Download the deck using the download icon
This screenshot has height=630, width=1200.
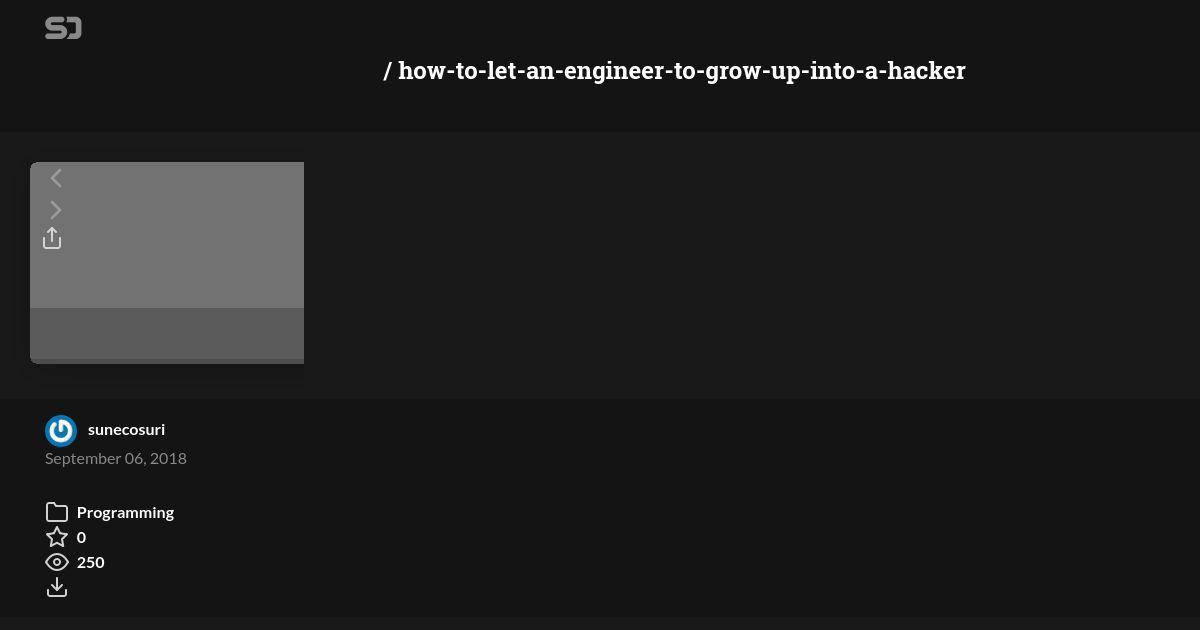(x=57, y=587)
